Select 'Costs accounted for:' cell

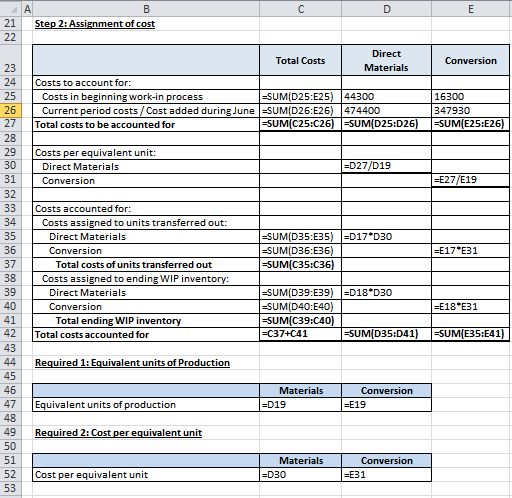(x=146, y=208)
